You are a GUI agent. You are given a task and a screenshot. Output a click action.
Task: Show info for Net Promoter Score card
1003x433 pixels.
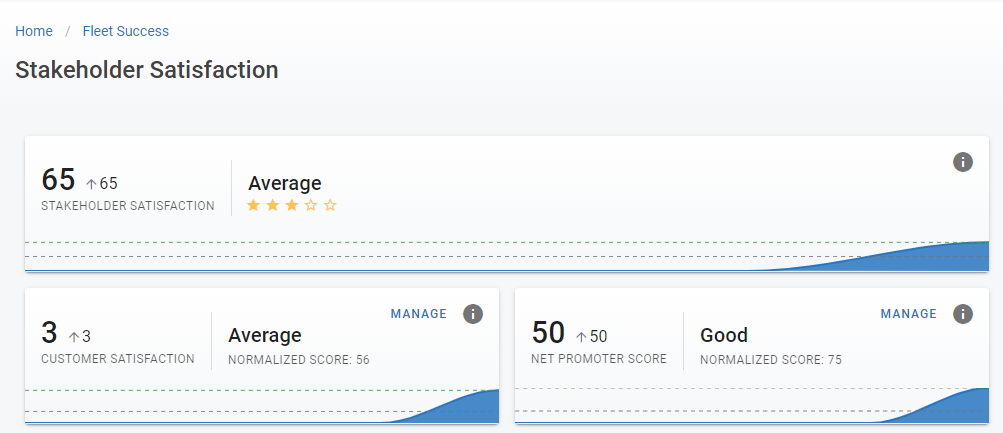pos(962,314)
